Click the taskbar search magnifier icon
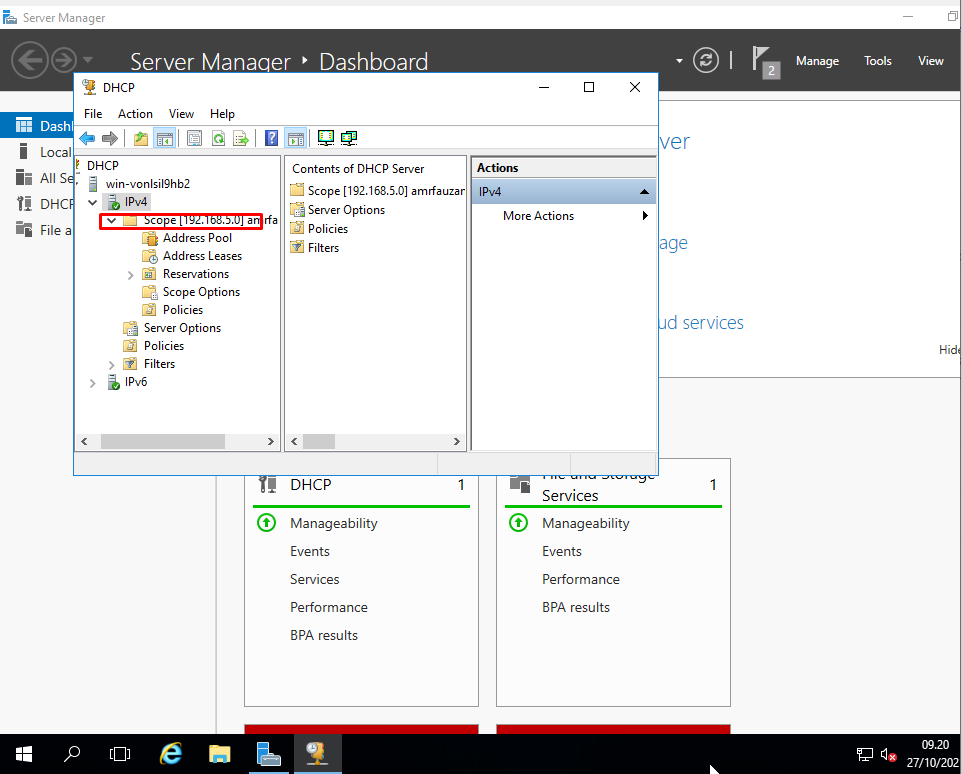 click(x=72, y=754)
